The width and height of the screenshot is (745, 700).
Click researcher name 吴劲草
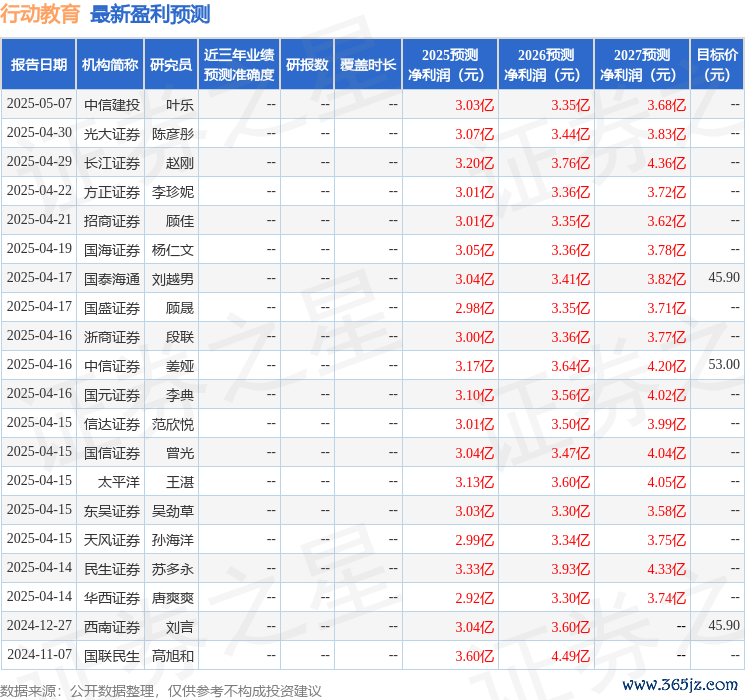173,511
